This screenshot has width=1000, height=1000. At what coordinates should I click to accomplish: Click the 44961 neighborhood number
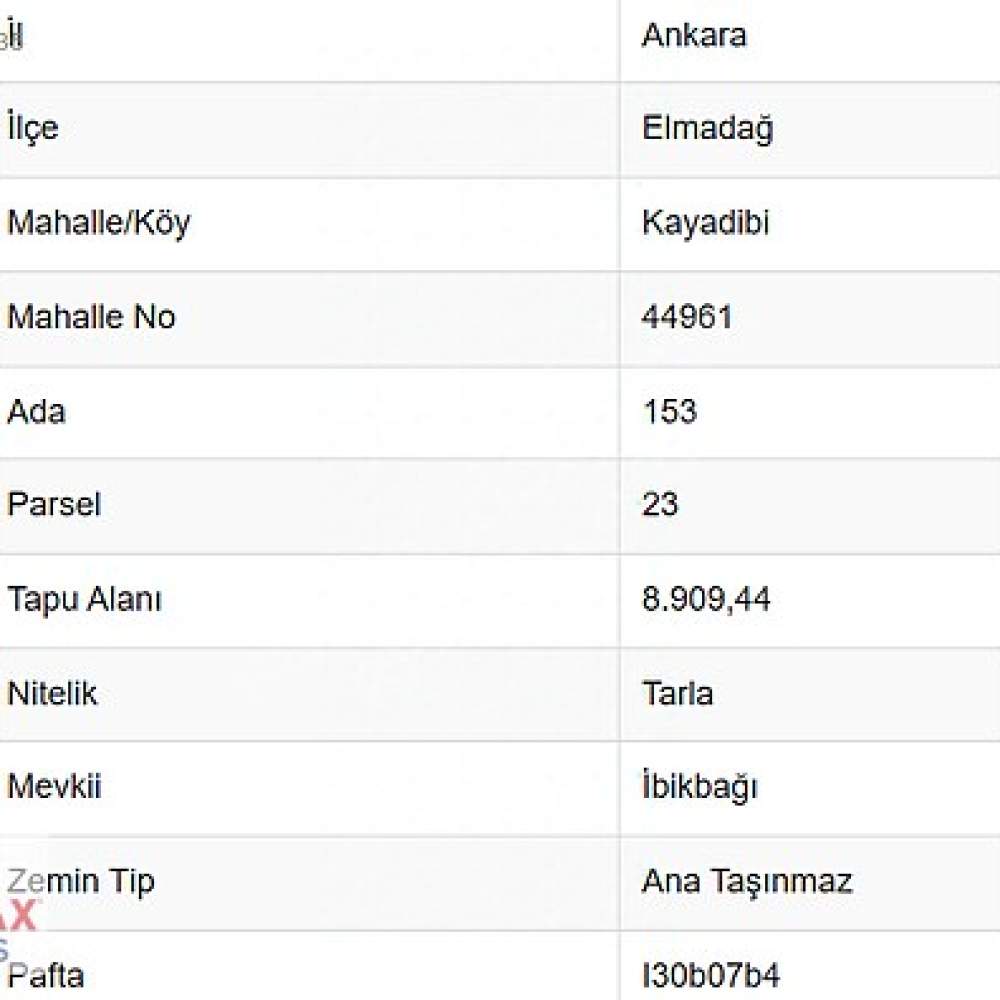687,317
